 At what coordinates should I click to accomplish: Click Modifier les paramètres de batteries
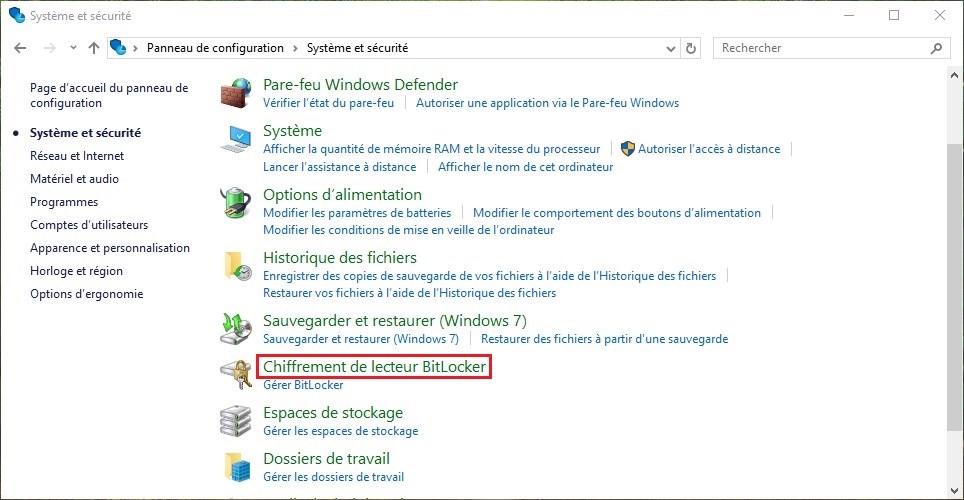tap(357, 213)
